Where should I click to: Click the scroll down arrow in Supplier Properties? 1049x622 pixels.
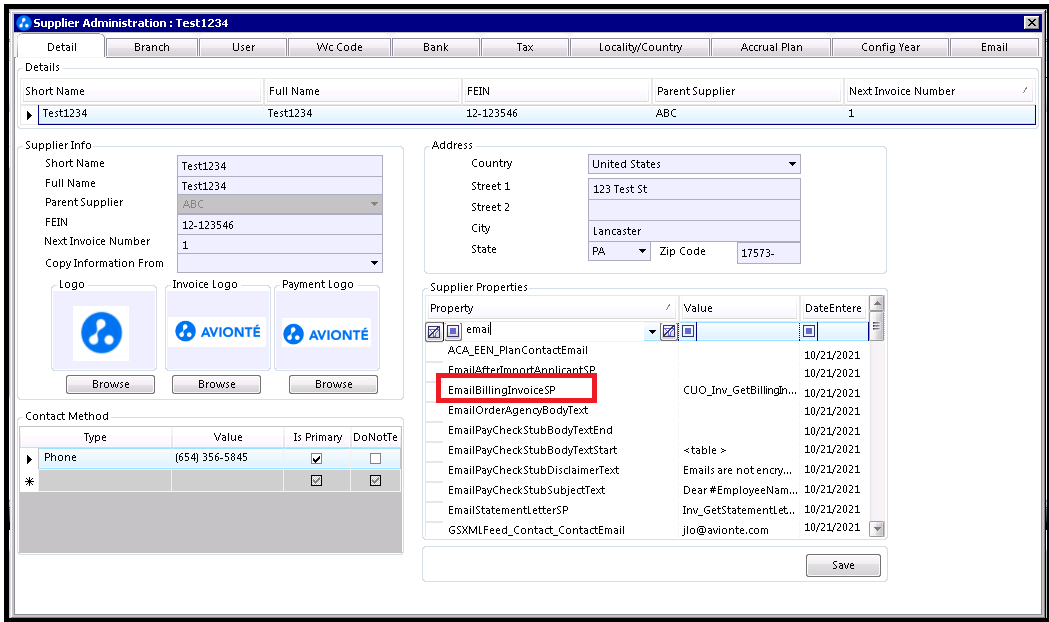click(876, 529)
